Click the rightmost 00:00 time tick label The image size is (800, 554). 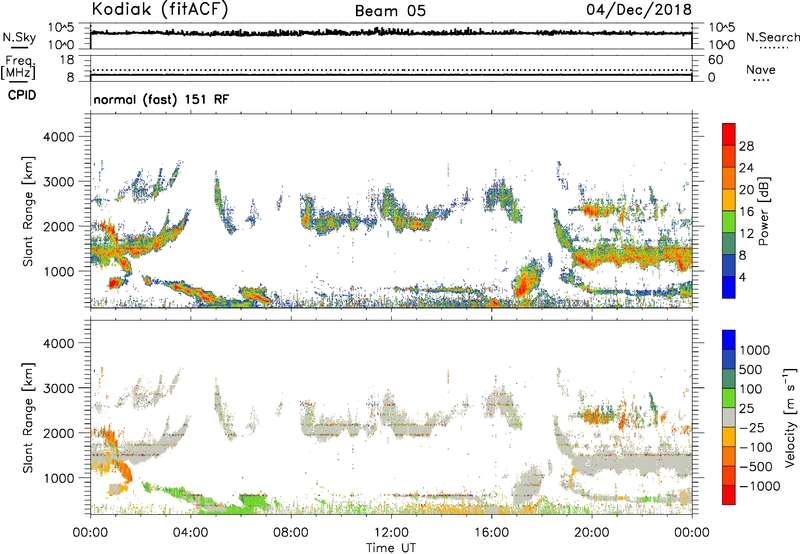pos(692,533)
